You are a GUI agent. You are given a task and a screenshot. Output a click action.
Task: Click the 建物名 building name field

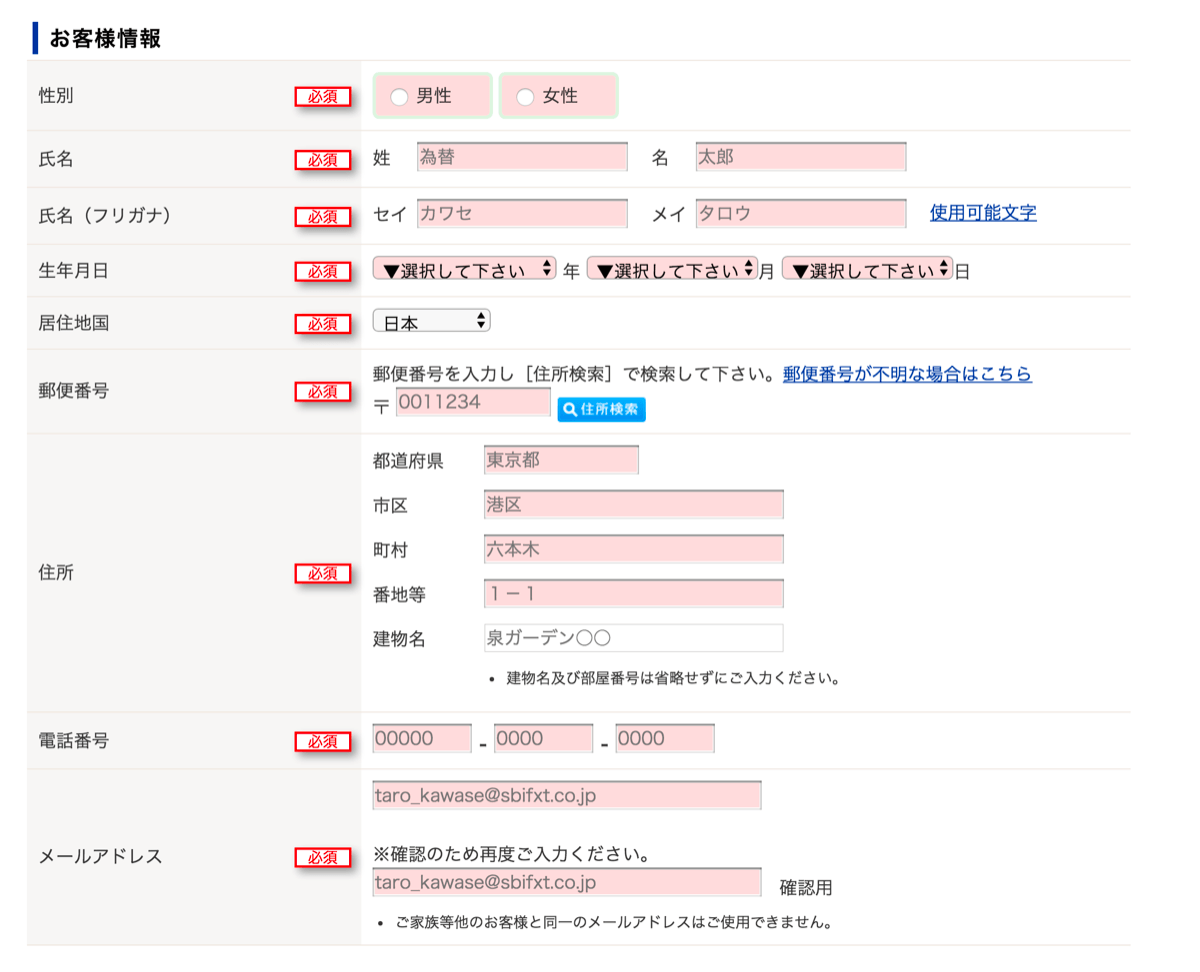pos(633,638)
